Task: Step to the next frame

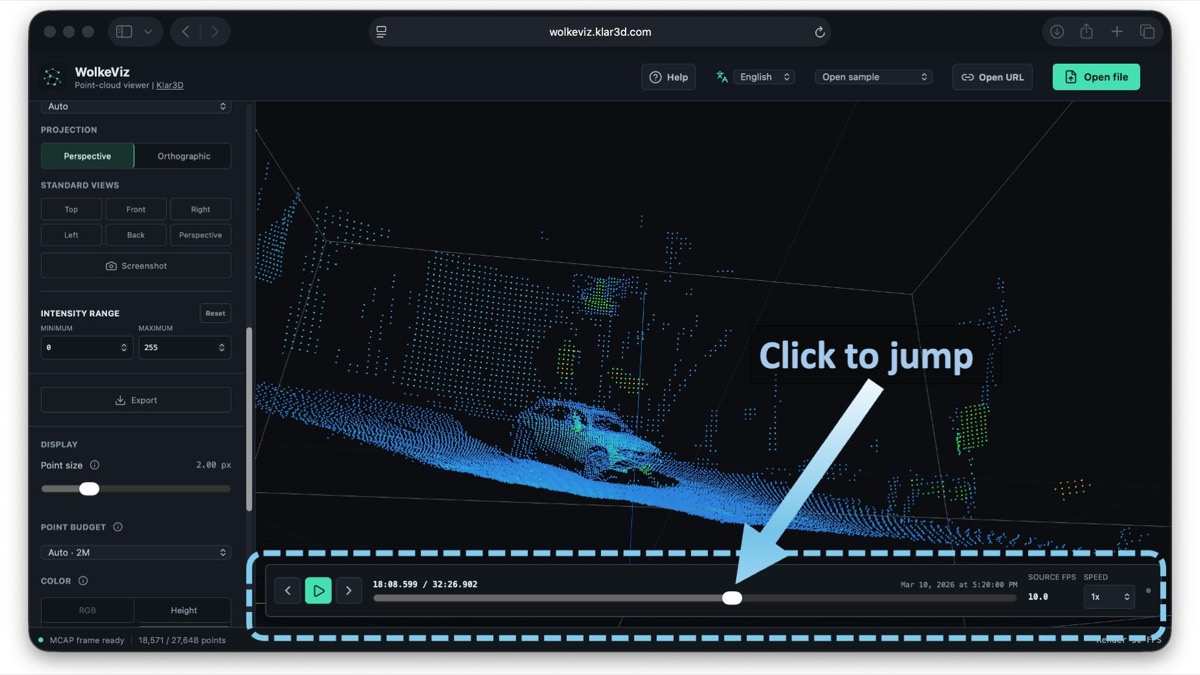Action: tap(349, 591)
